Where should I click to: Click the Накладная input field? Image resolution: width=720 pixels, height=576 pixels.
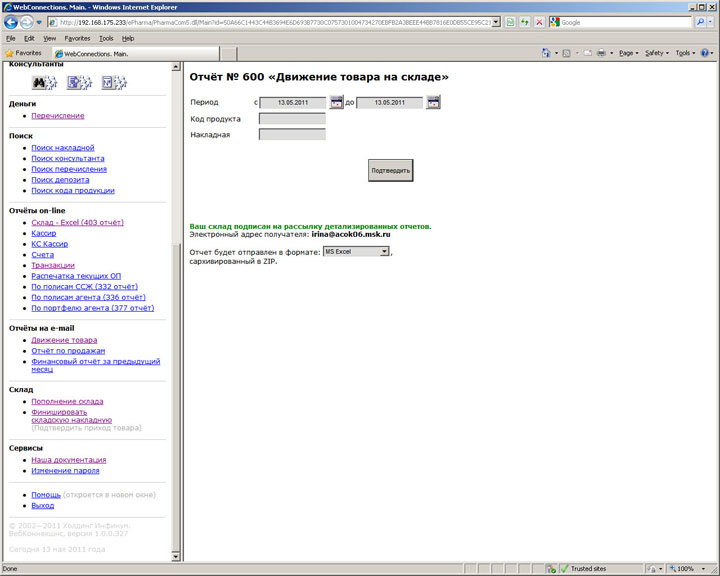click(x=292, y=134)
